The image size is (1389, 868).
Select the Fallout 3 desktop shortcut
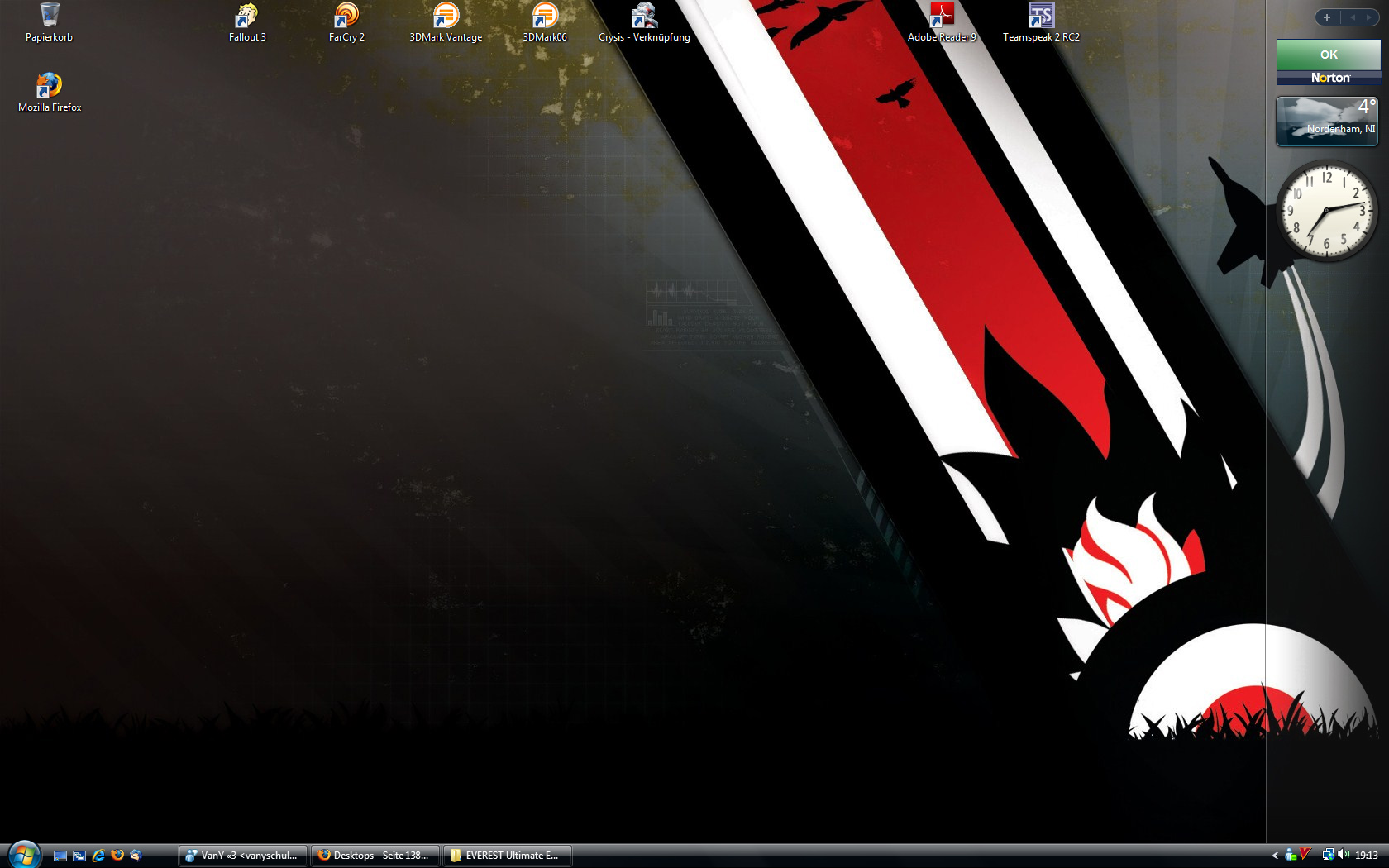click(x=247, y=17)
